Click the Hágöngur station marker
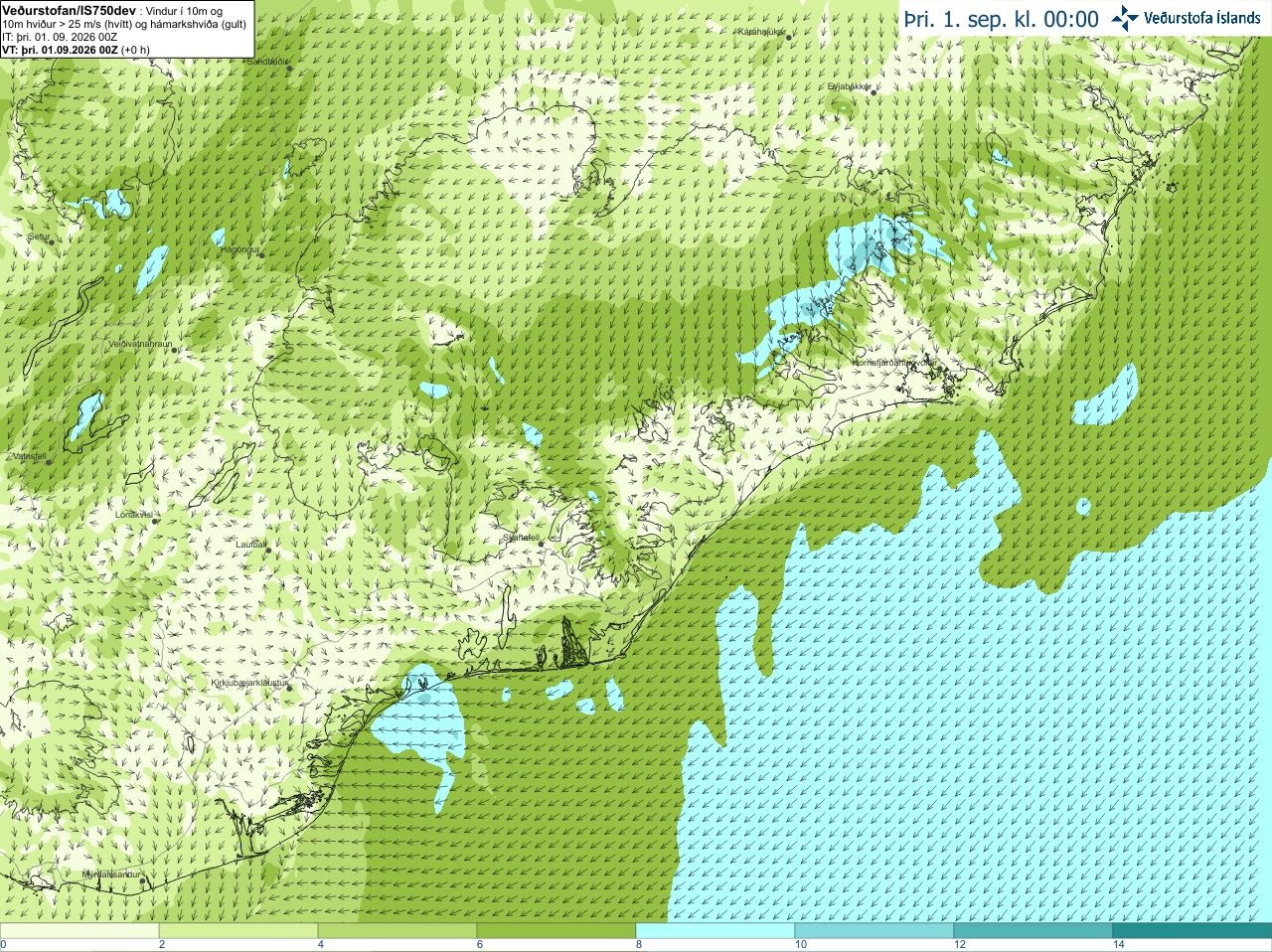Screen dimensions: 1272x952 pyautogui.click(x=261, y=254)
